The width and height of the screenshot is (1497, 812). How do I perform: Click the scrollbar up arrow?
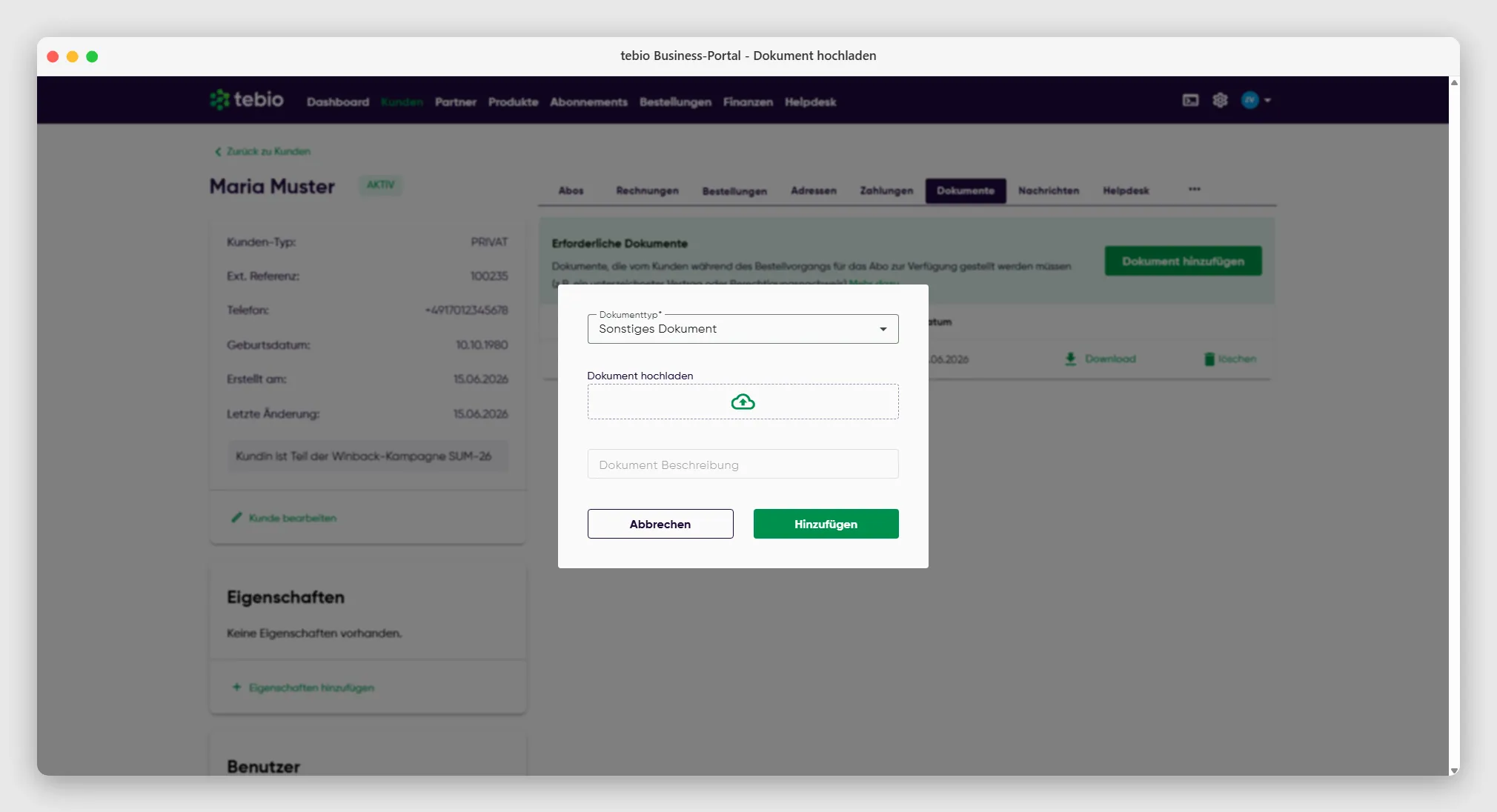(x=1454, y=82)
